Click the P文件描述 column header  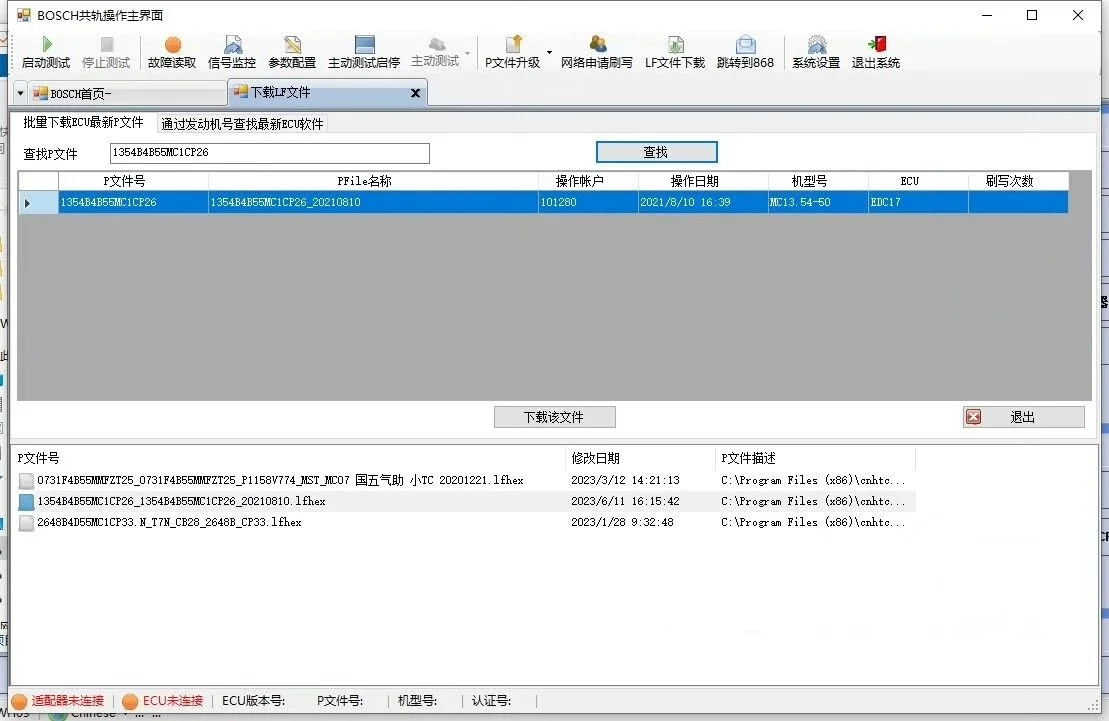tap(815, 458)
